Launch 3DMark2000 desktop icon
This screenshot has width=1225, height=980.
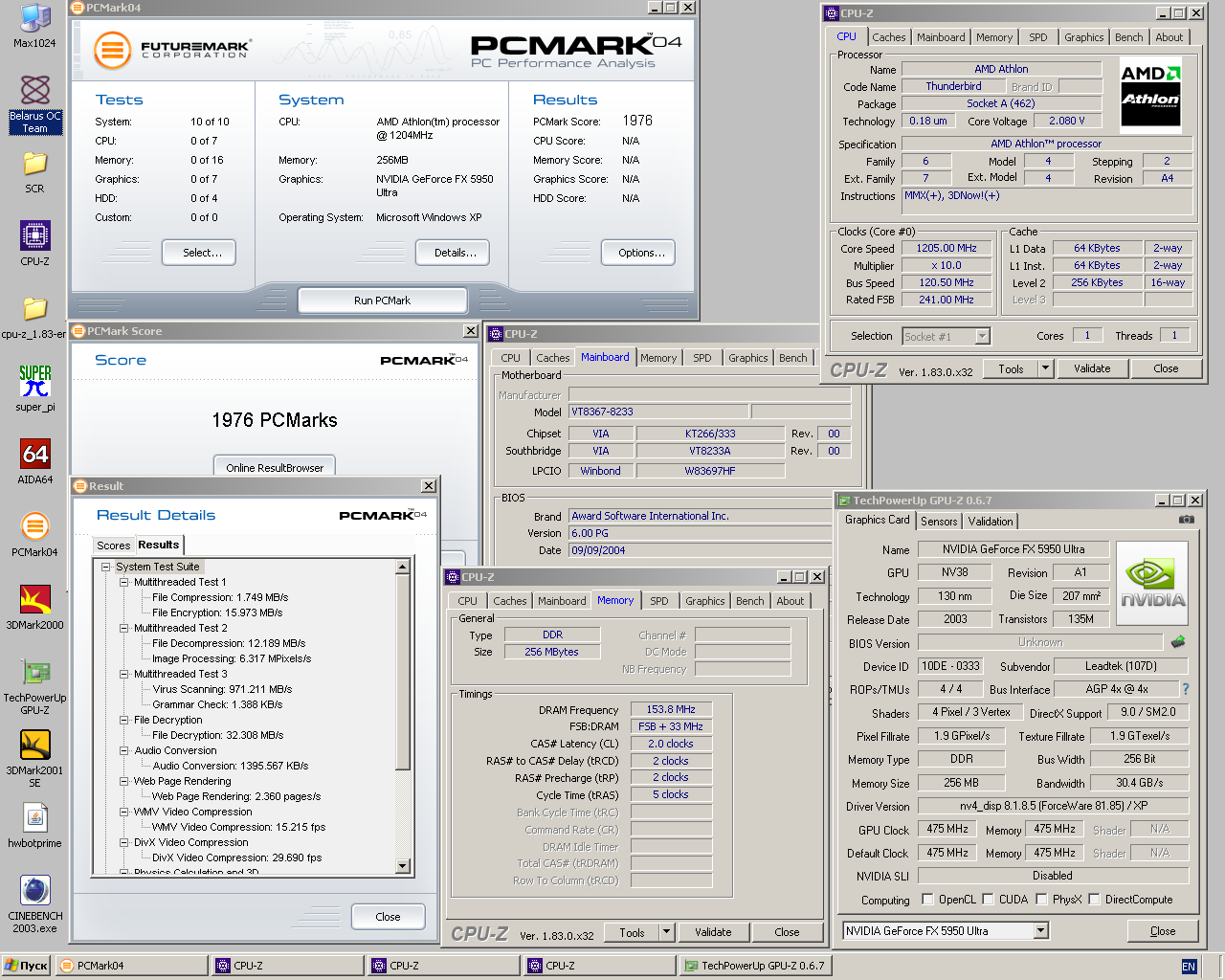click(x=34, y=607)
